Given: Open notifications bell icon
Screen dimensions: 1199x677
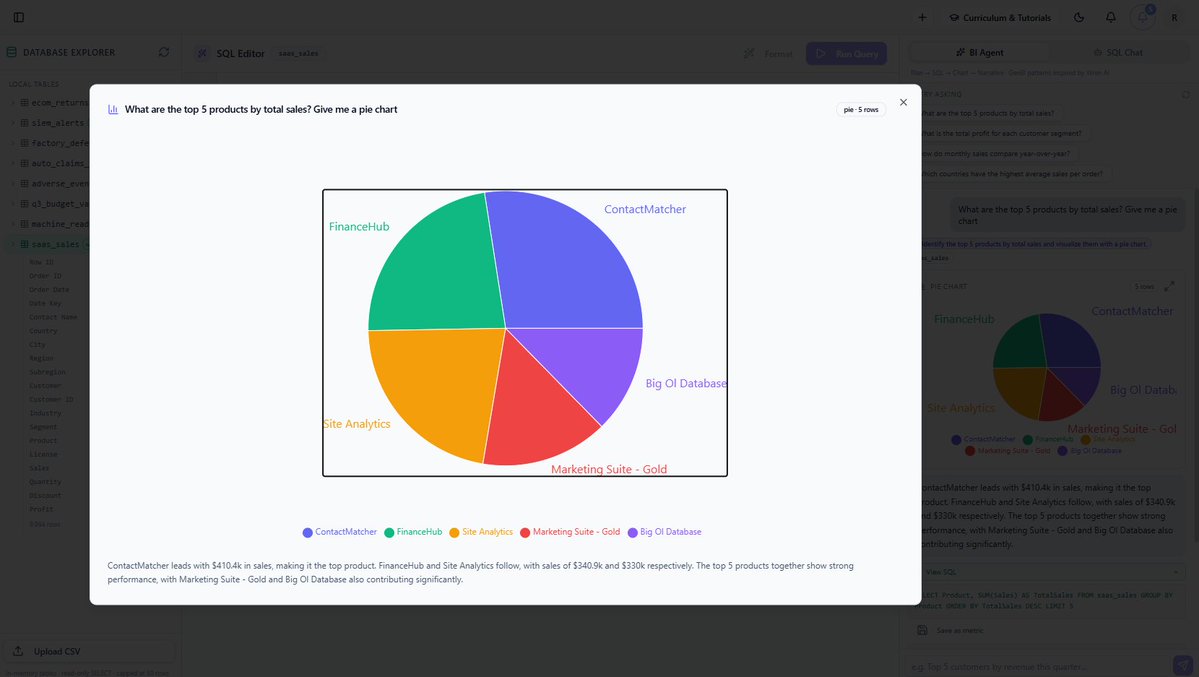Looking at the screenshot, I should (1111, 17).
